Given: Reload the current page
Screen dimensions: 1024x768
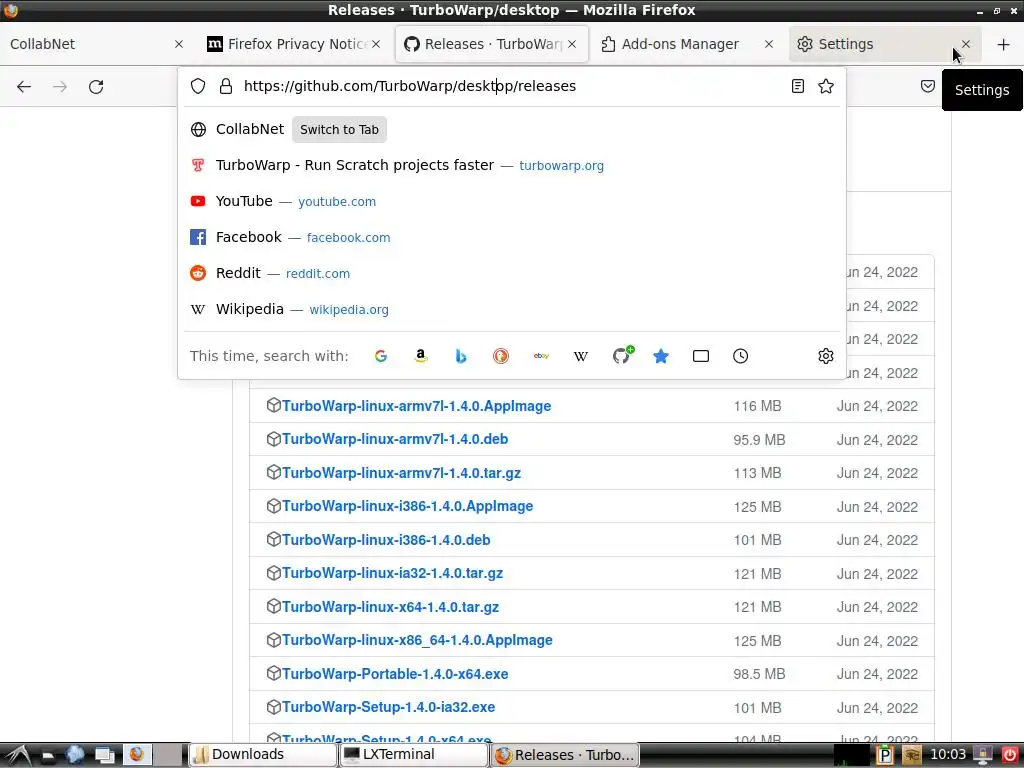Looking at the screenshot, I should [96, 87].
